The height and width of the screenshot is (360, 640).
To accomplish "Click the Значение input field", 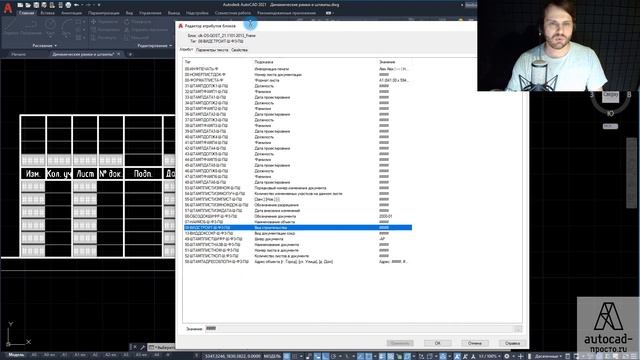I will tap(358, 329).
